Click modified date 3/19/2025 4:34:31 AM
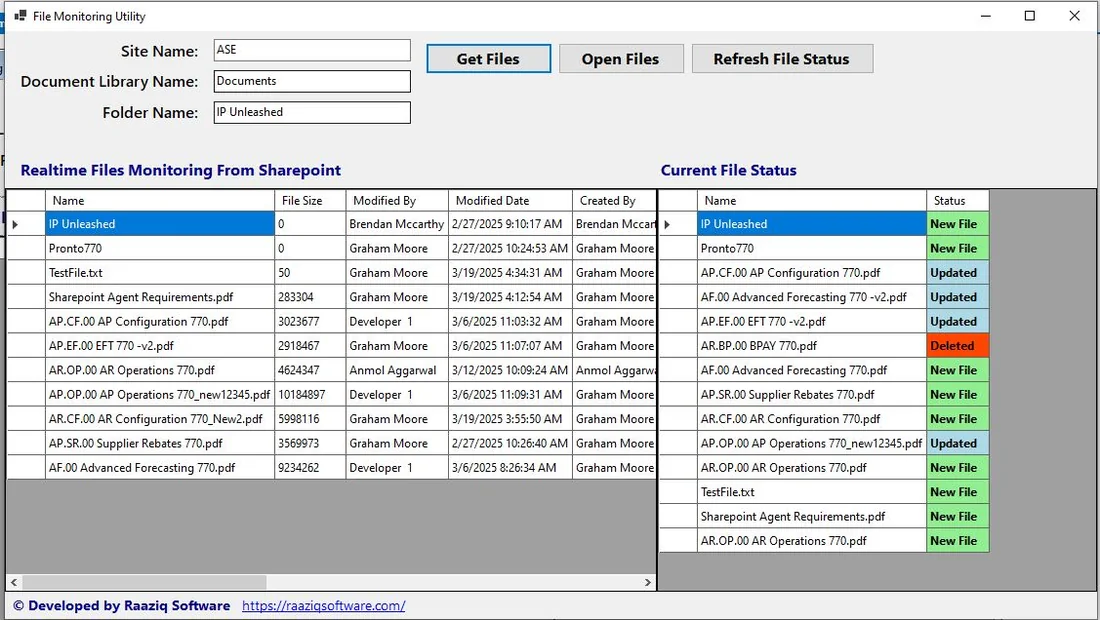1100x620 pixels. pyautogui.click(x=510, y=273)
